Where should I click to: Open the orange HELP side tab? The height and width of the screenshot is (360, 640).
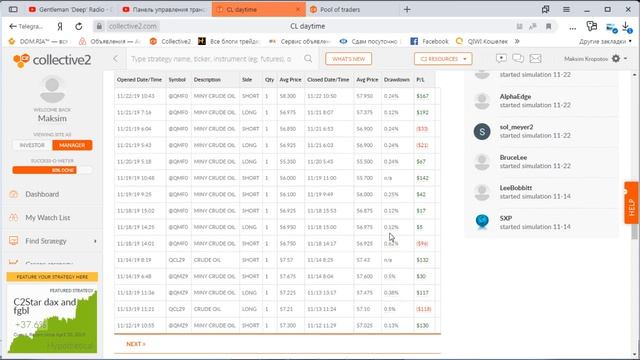631,203
